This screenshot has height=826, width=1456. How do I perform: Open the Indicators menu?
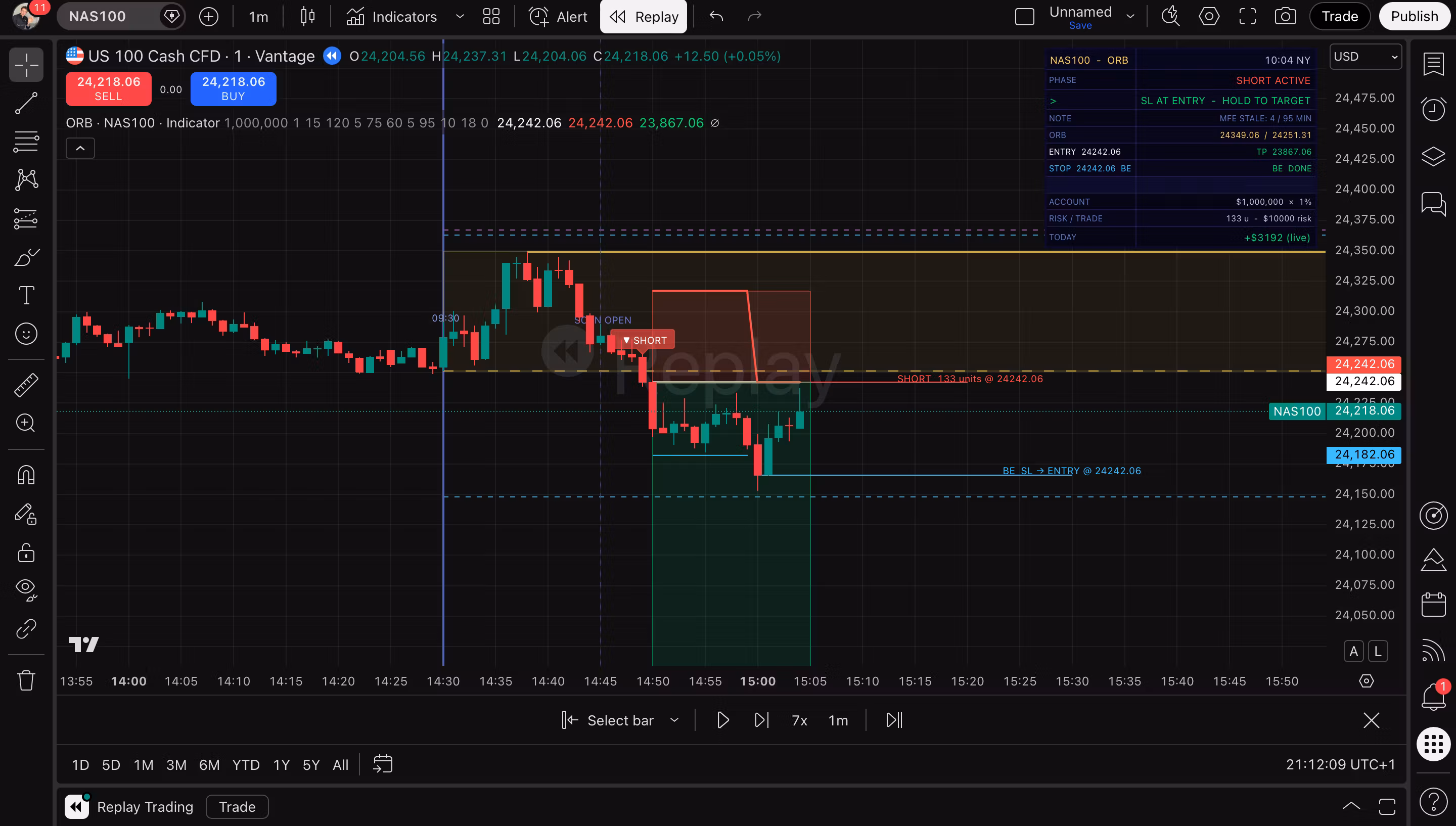pos(392,17)
